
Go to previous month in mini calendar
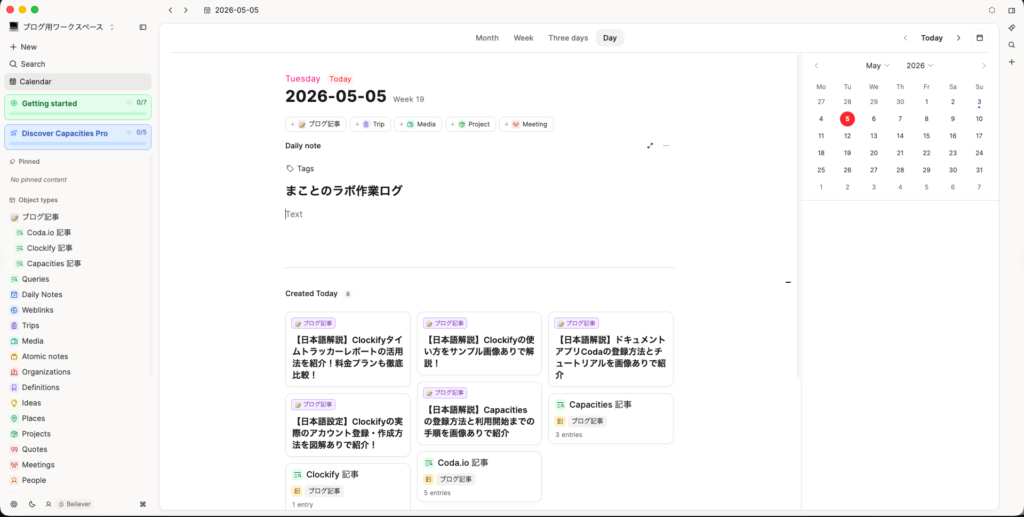pos(816,66)
